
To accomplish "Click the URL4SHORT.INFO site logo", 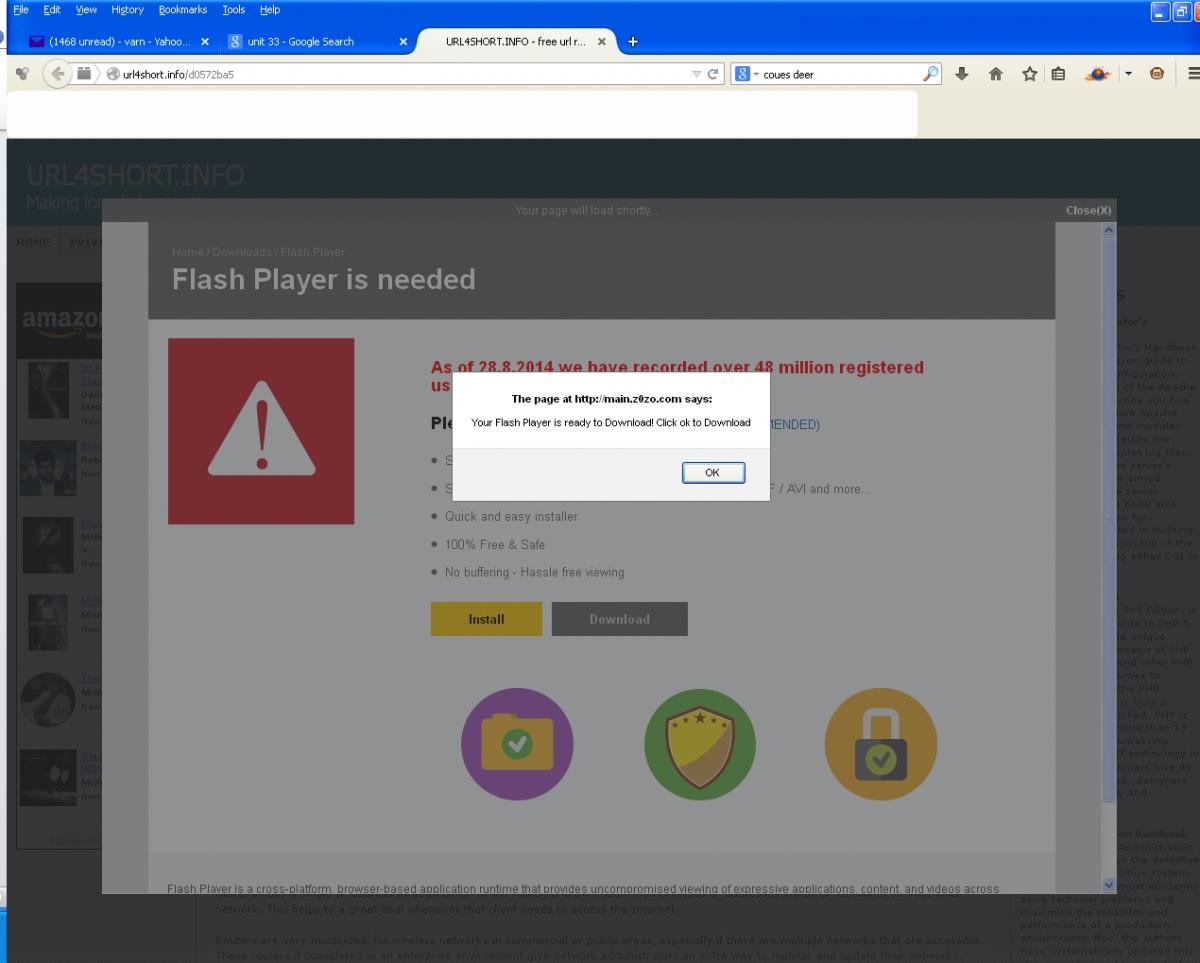I will tap(135, 176).
